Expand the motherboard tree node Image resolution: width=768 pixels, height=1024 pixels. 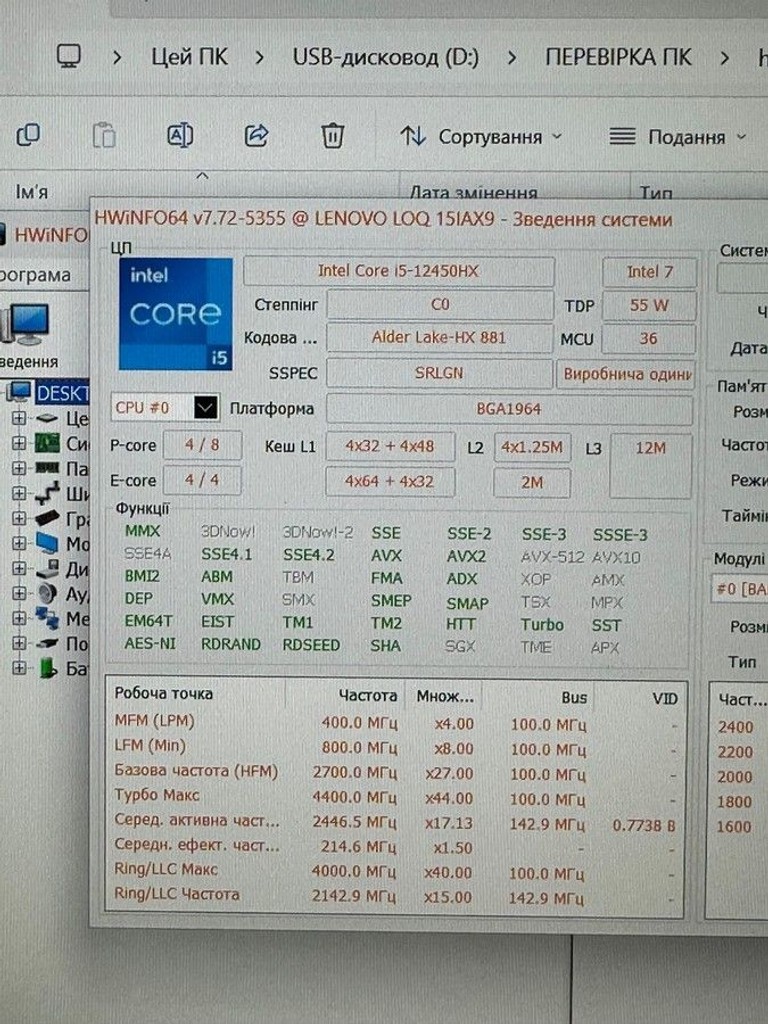(19, 443)
